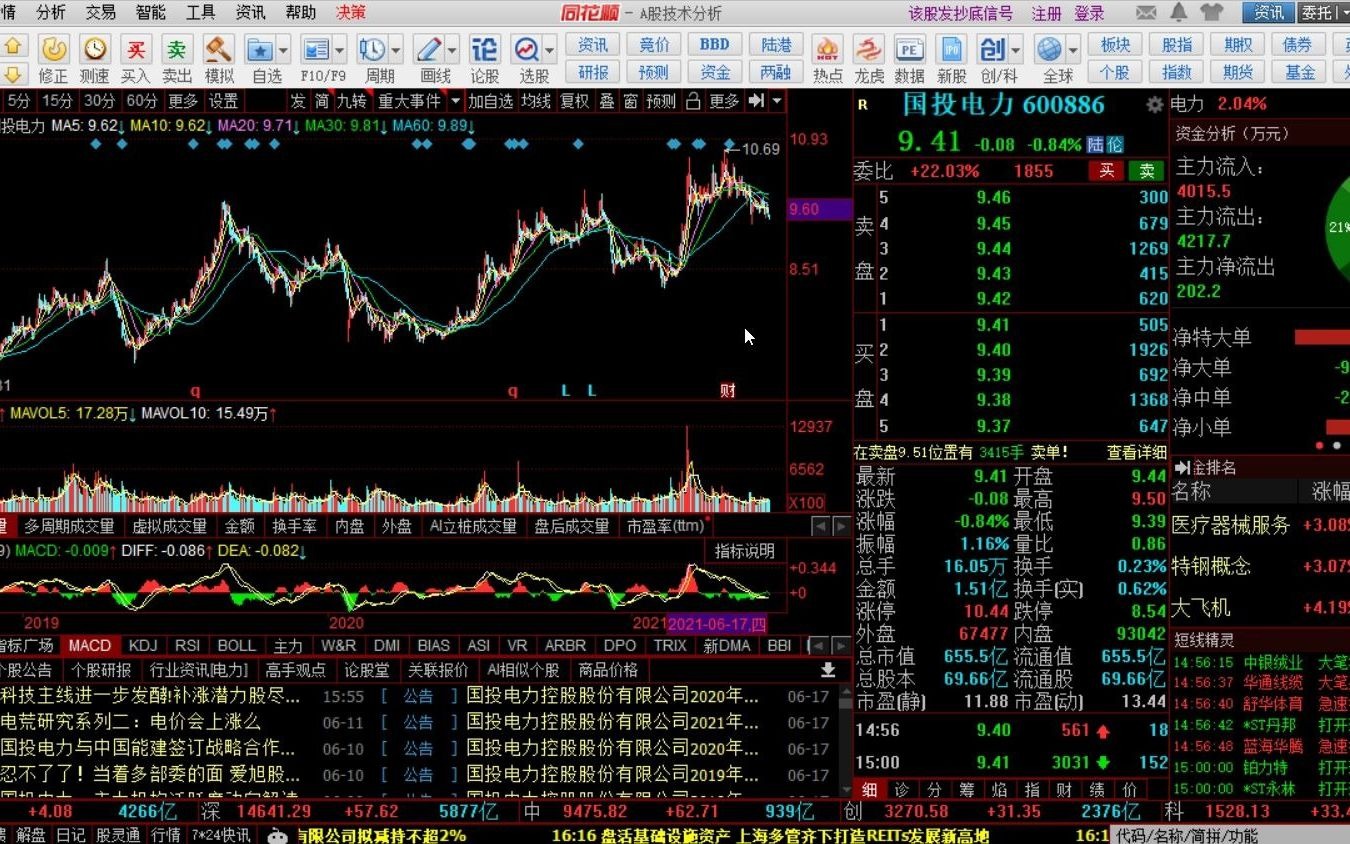Expand the F10/F9 dropdown arrow

[x=340, y=49]
